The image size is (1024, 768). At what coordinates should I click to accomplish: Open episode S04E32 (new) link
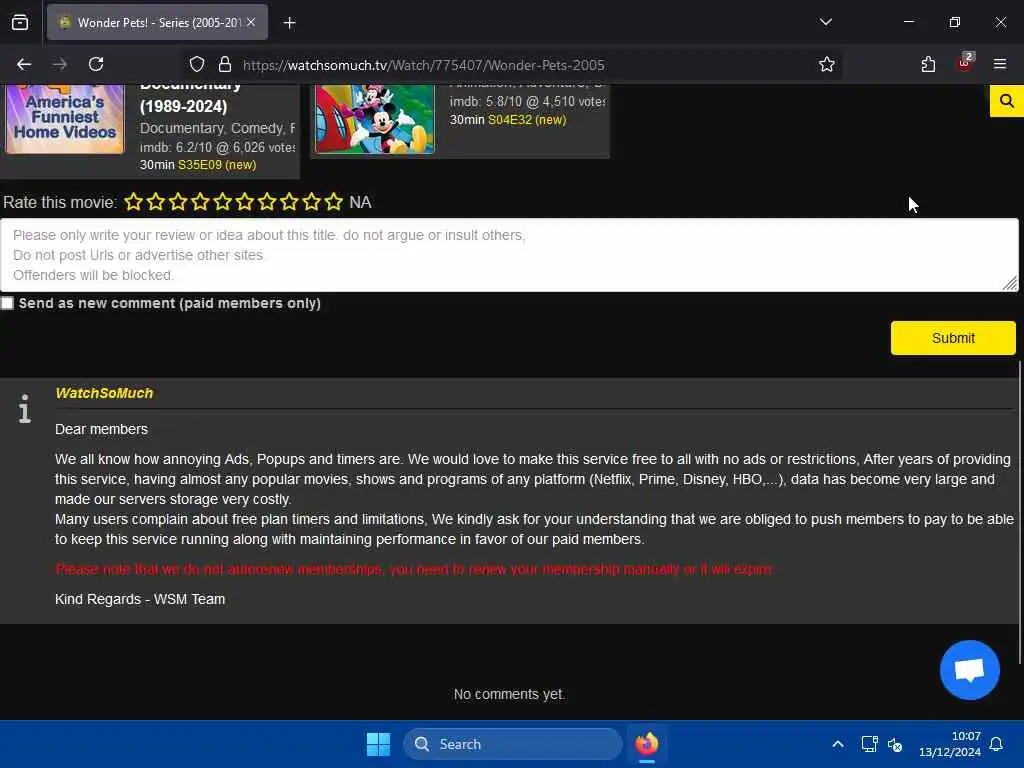(527, 120)
